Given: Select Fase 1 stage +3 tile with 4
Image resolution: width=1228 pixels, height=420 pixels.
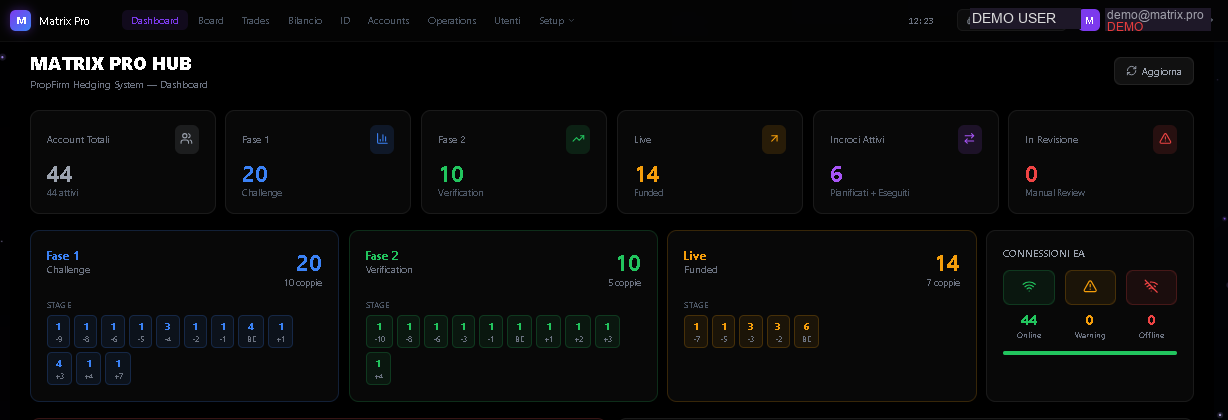Looking at the screenshot, I should [x=59, y=369].
